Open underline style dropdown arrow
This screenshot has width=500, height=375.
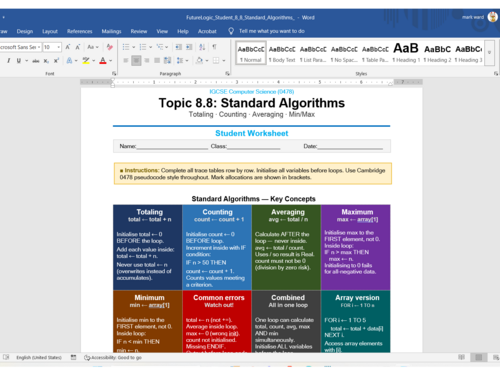pyautogui.click(x=26, y=61)
